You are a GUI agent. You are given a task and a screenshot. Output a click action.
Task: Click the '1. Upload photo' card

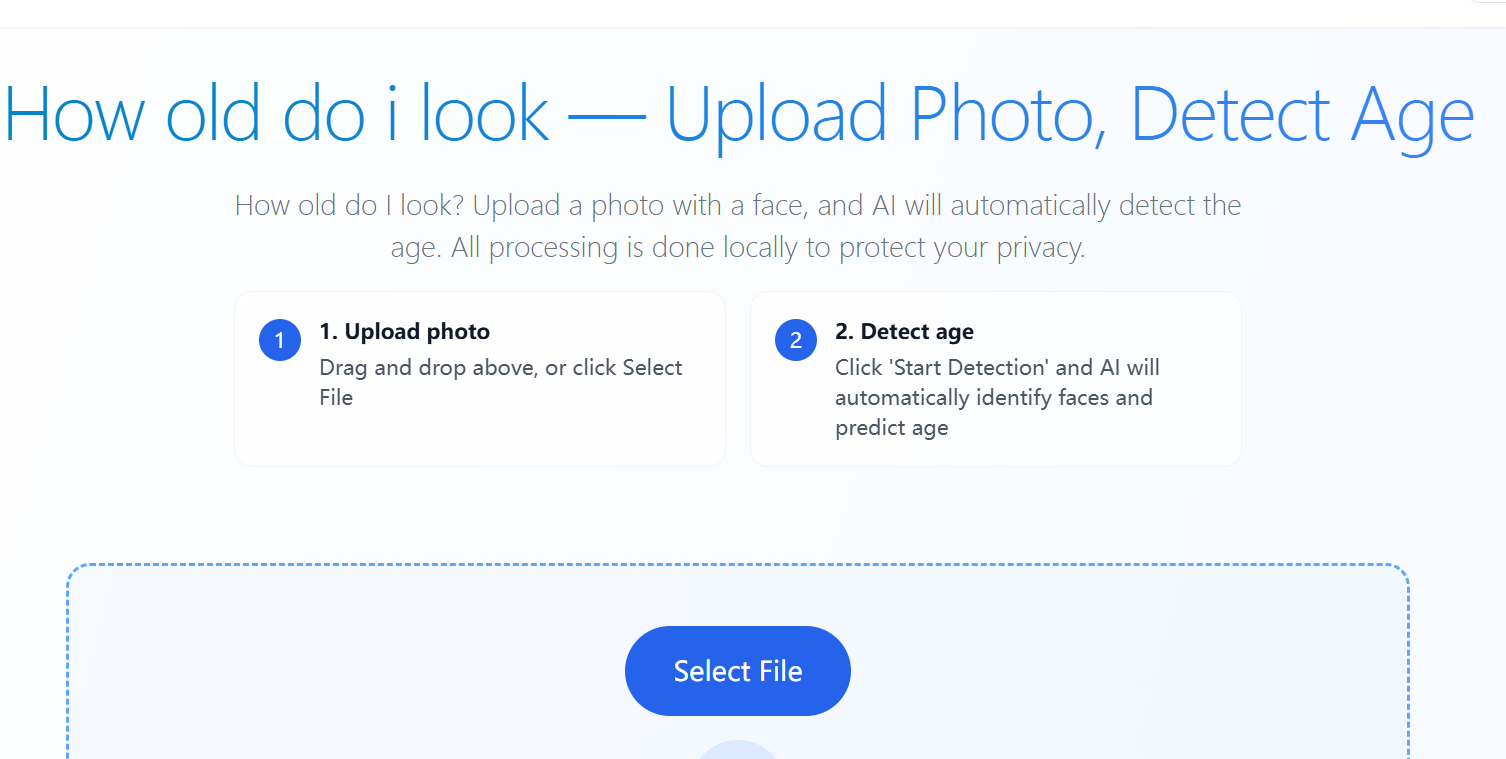point(480,379)
